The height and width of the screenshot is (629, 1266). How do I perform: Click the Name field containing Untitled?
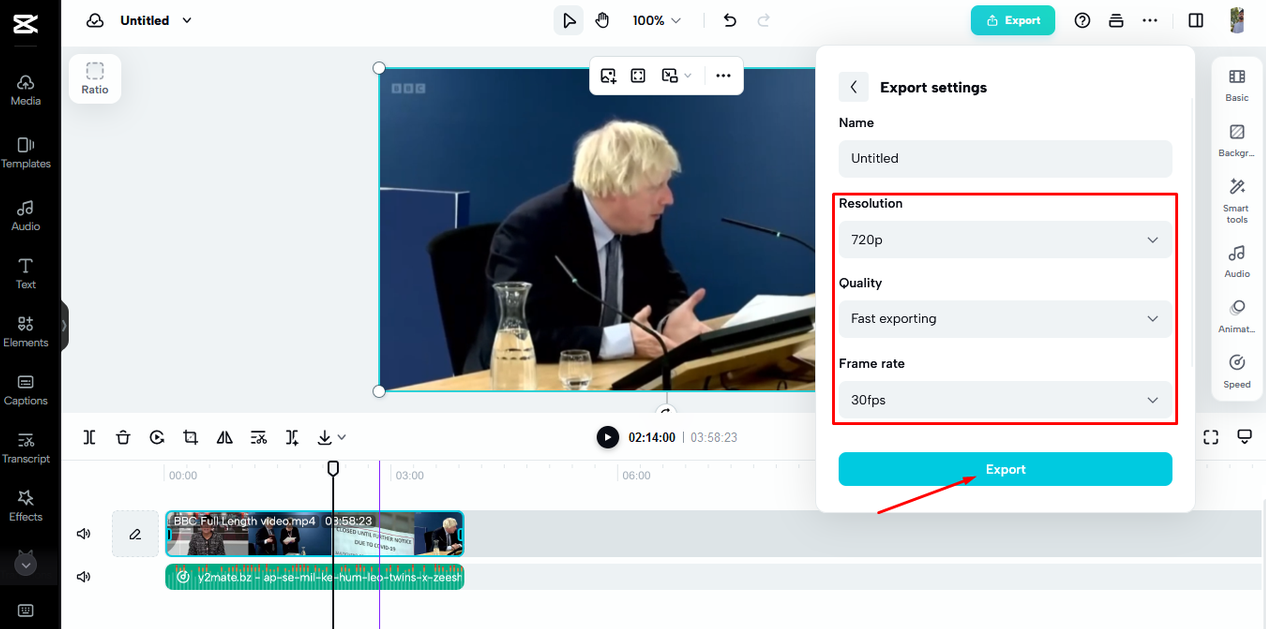(1005, 158)
